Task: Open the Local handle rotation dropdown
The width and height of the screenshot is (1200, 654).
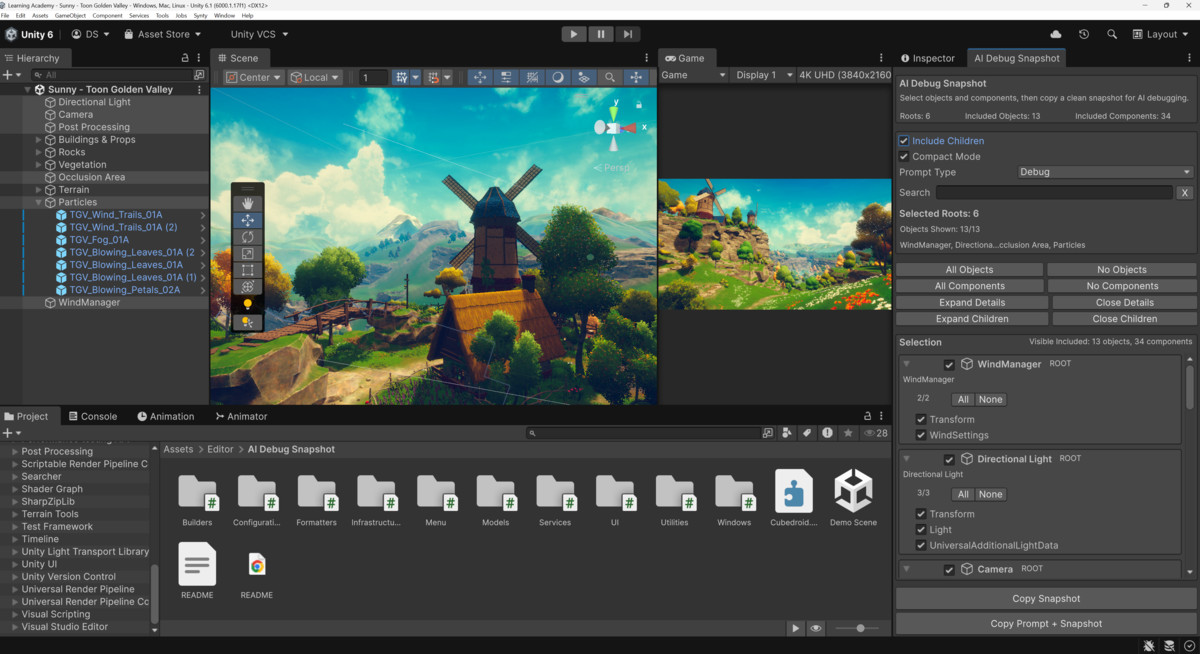Action: [315, 77]
